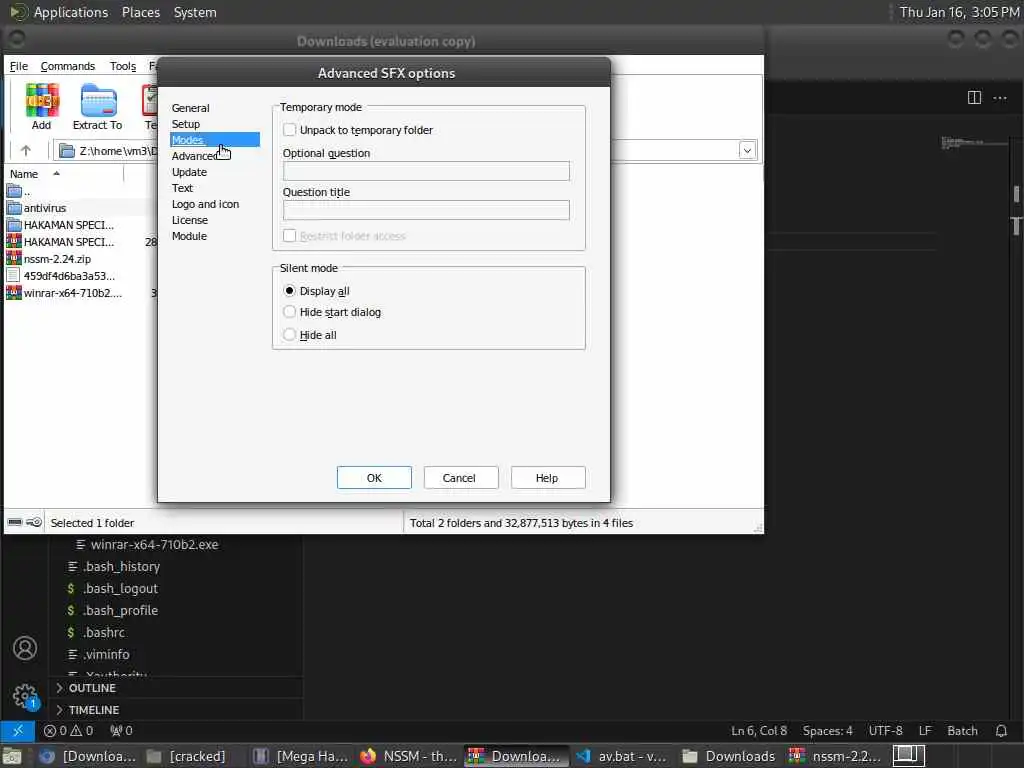Select the nssm-2.24.zip archive
This screenshot has height=768, width=1024.
coord(57,259)
